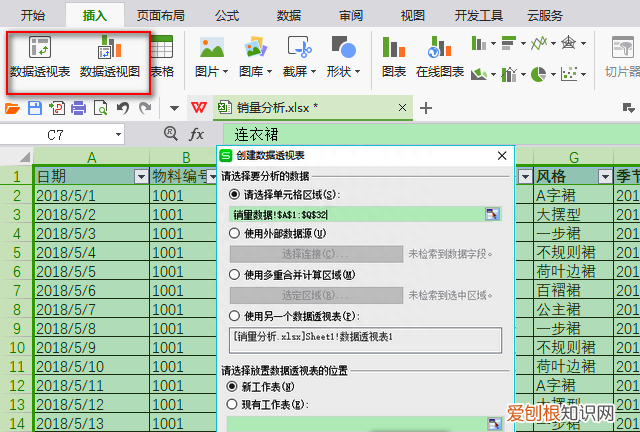Click the pie chart type icon
Image resolution: width=640 pixels, height=432 pixels.
click(539, 74)
